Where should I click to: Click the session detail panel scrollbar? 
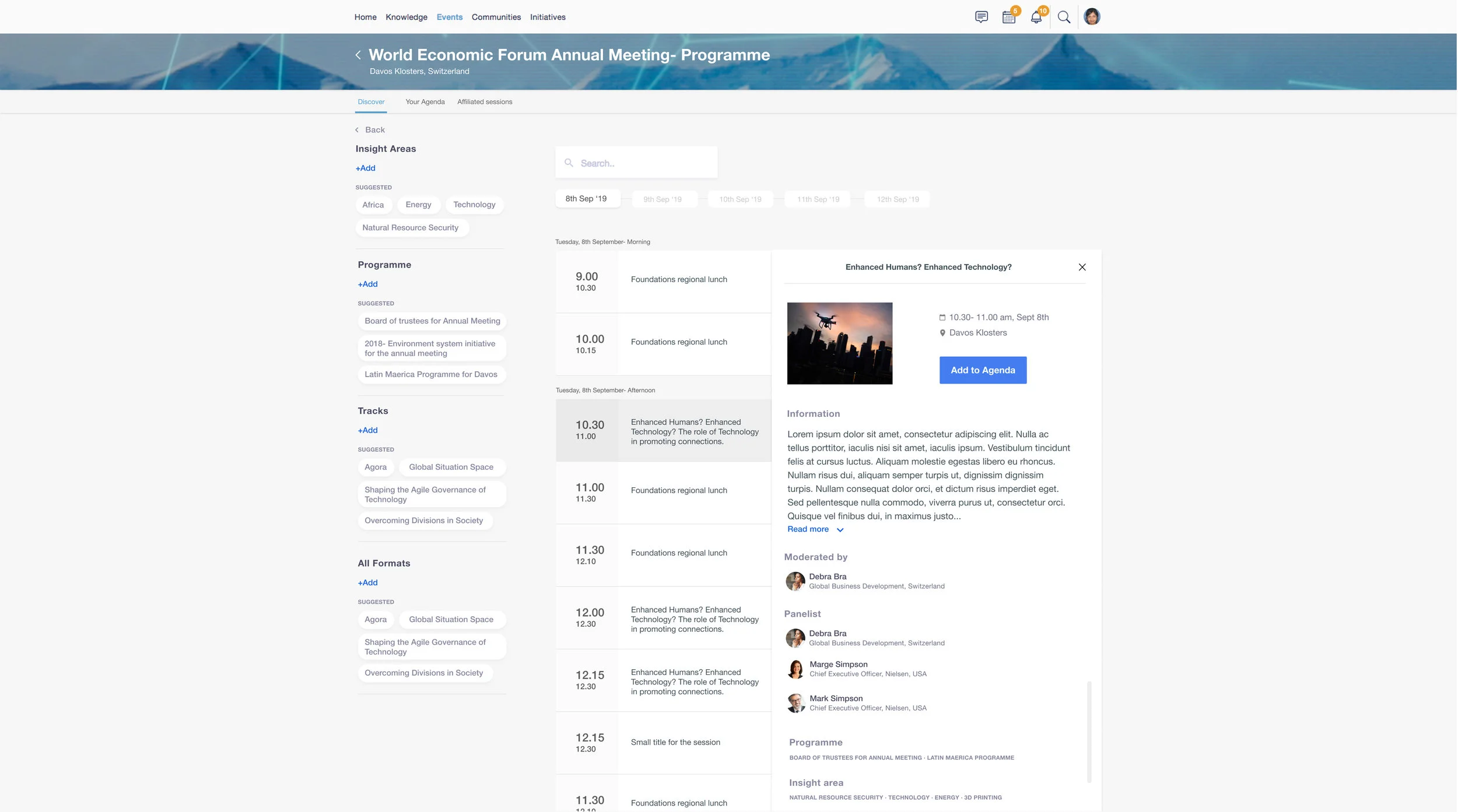coord(1089,732)
